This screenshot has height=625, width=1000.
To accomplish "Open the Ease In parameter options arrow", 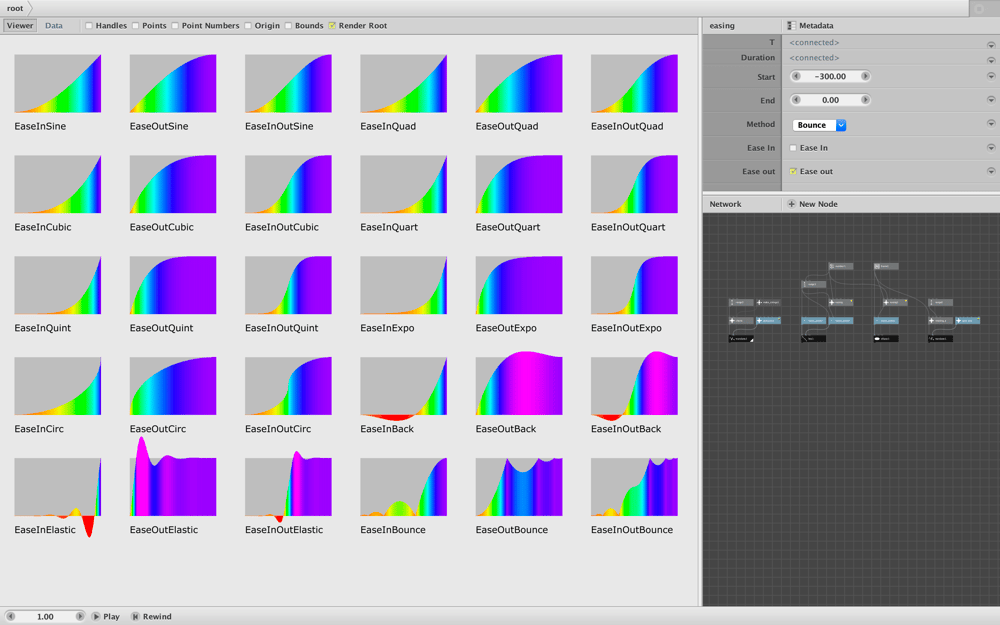I will [x=990, y=147].
